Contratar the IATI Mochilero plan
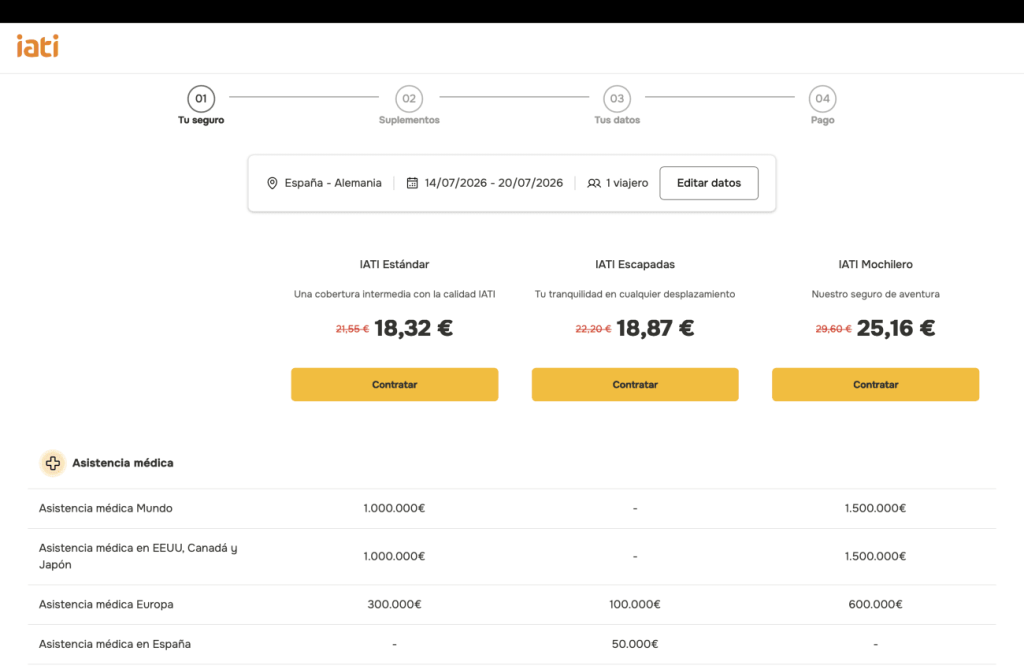The height and width of the screenshot is (666, 1024). click(x=875, y=385)
